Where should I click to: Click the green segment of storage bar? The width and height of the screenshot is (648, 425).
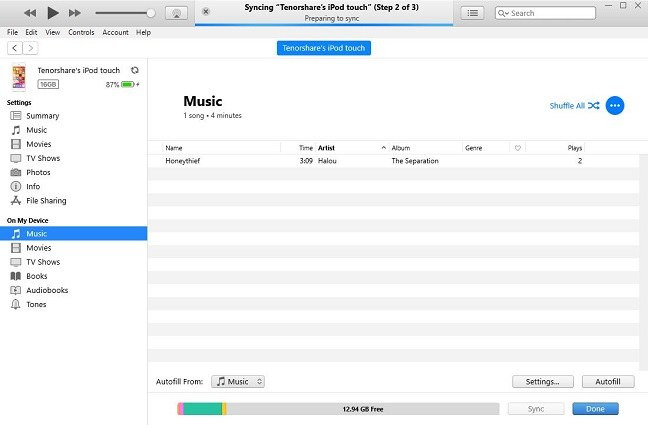pos(202,409)
